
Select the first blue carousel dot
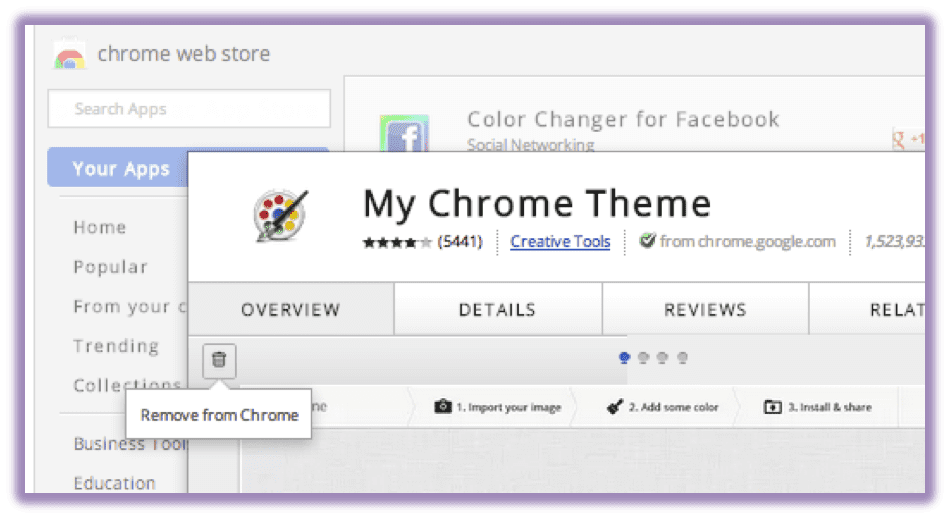pos(624,357)
